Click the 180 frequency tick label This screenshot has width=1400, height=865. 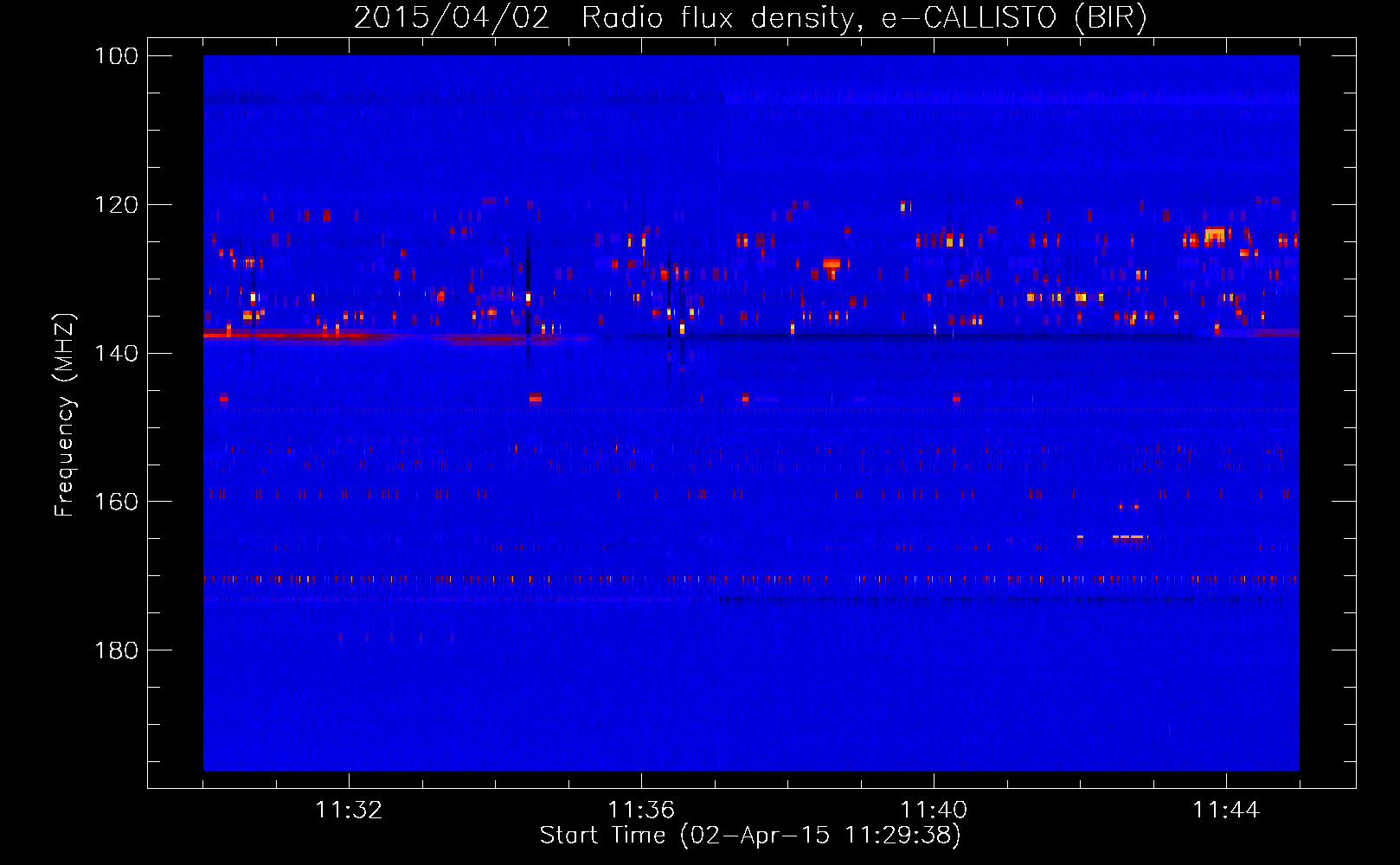(x=116, y=650)
